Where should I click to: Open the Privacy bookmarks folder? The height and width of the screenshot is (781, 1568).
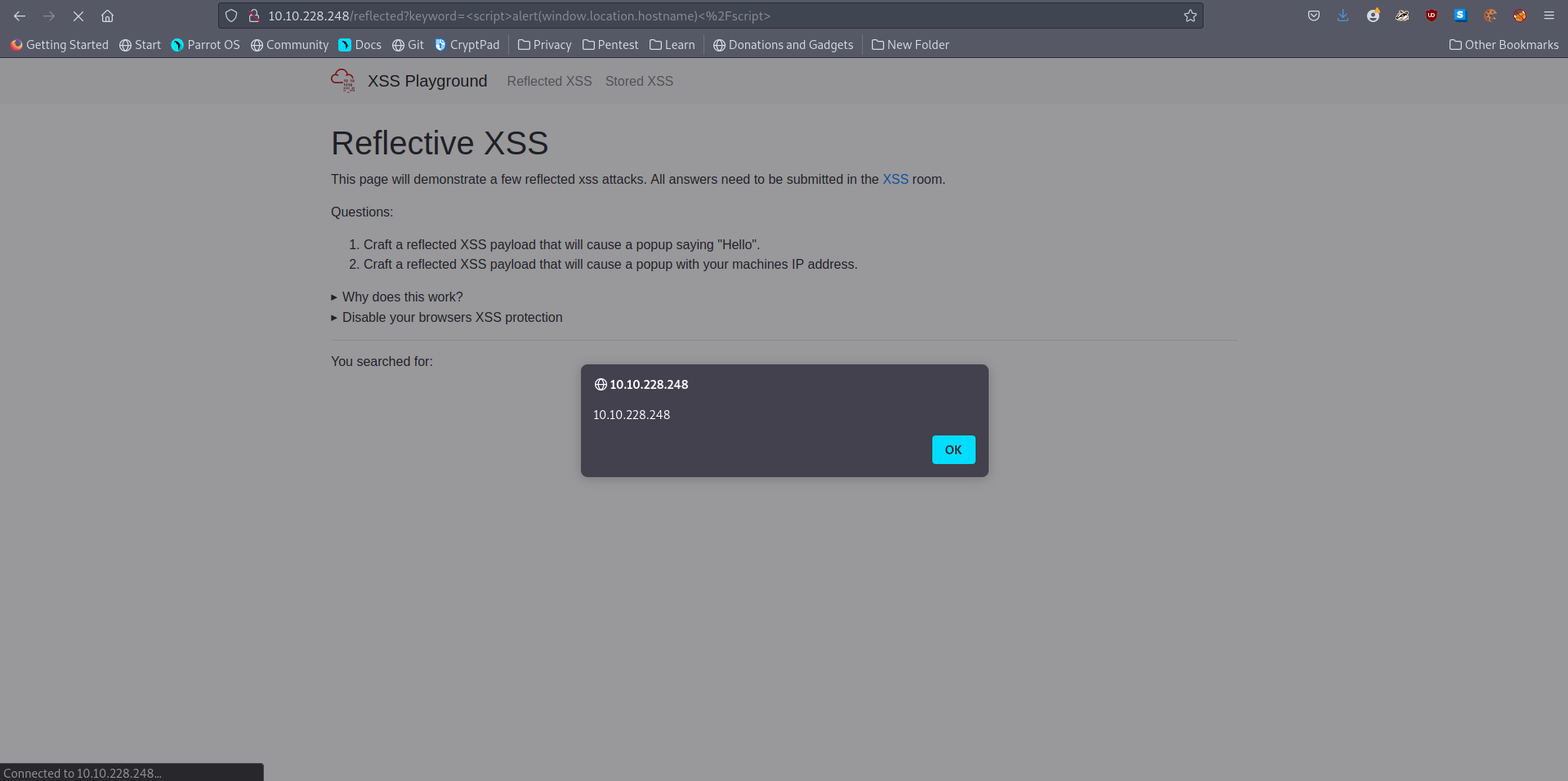pos(545,45)
